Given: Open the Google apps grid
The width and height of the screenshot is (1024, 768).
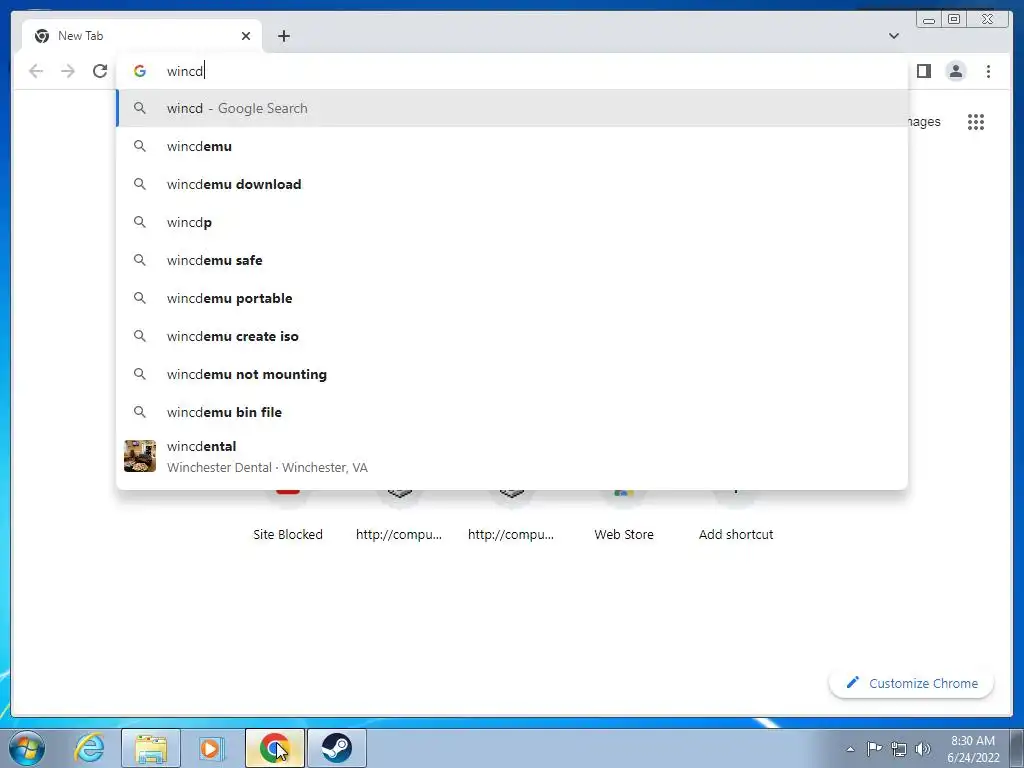Looking at the screenshot, I should point(976,121).
